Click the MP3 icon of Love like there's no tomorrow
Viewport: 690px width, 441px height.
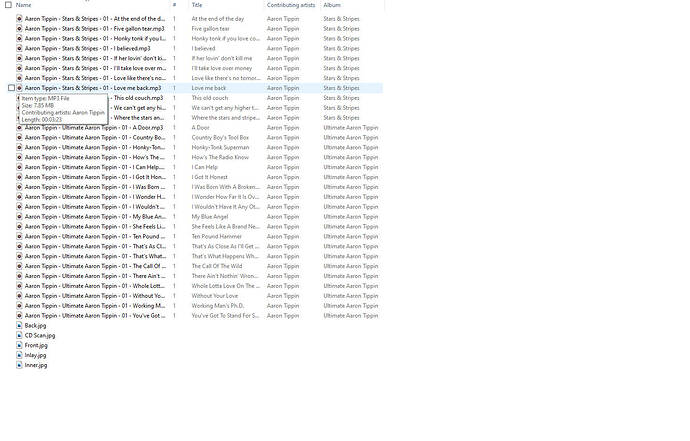click(x=19, y=78)
